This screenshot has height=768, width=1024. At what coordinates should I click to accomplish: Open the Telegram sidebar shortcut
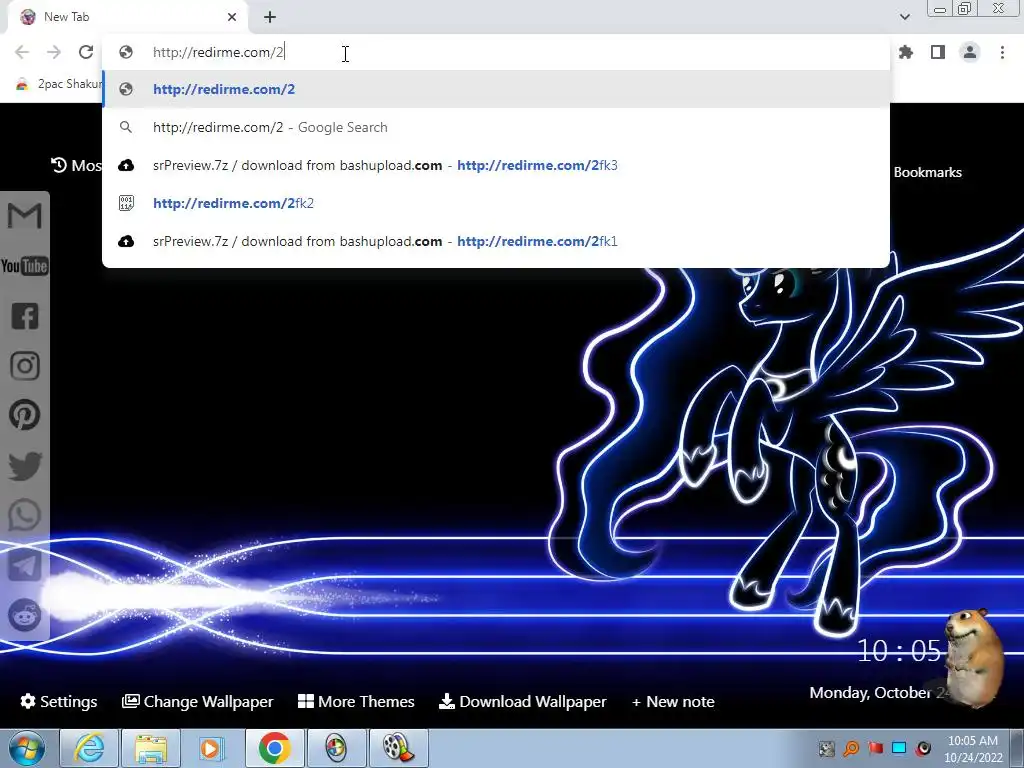(25, 566)
